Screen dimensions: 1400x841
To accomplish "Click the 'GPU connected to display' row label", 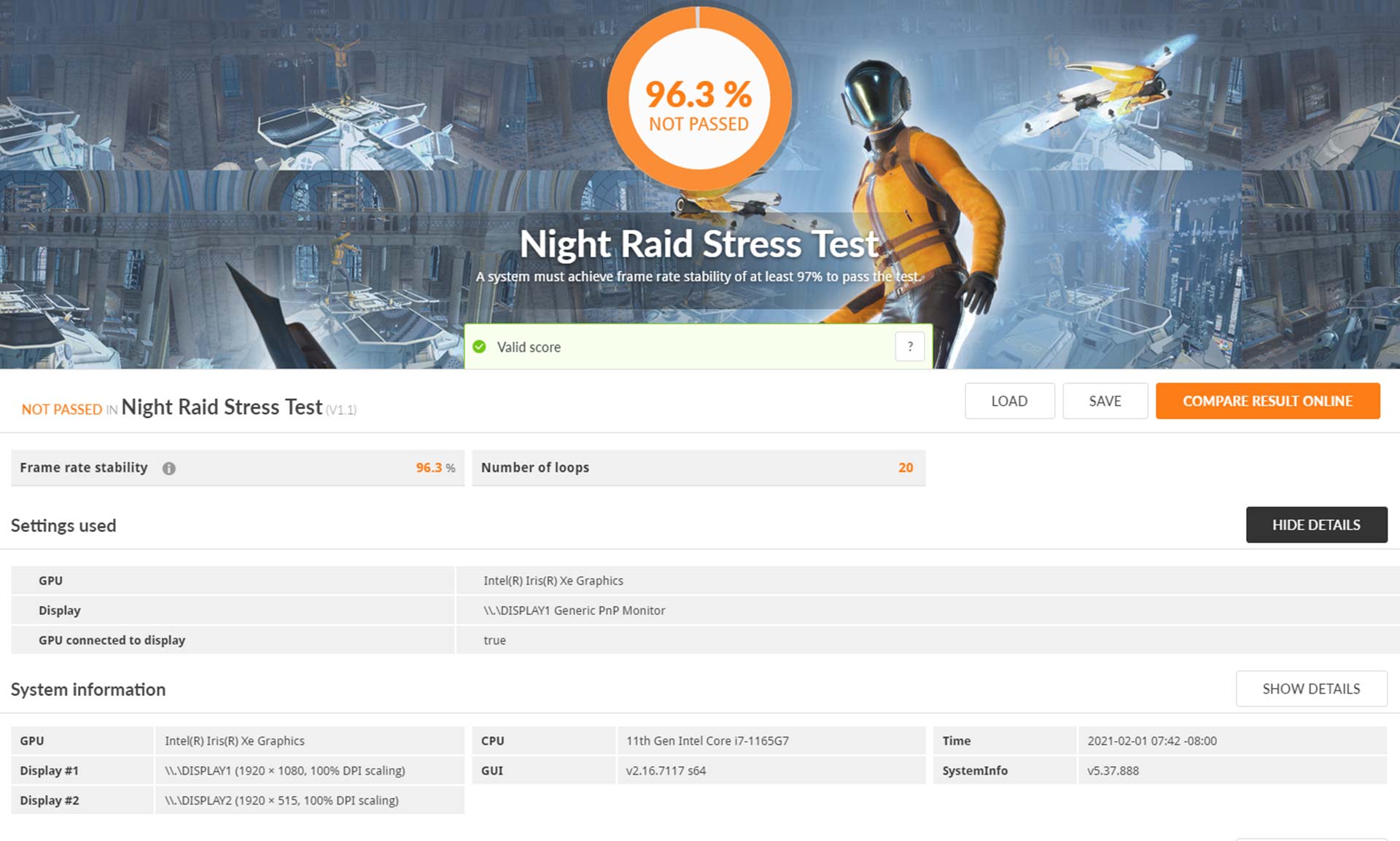I will click(112, 641).
